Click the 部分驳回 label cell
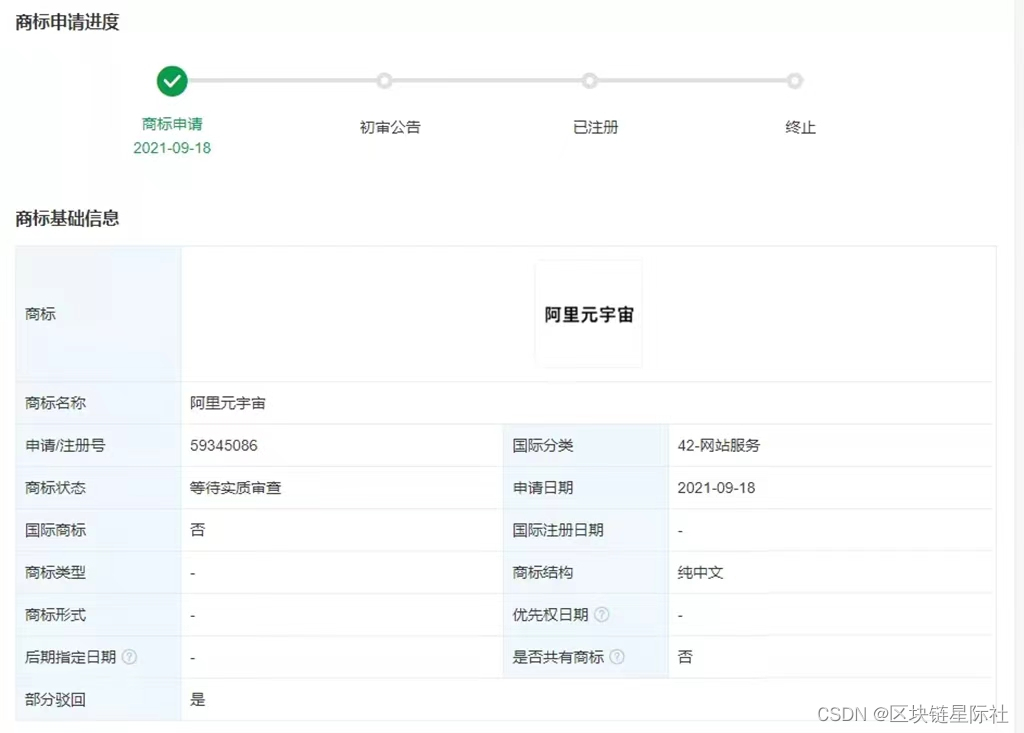 (x=98, y=699)
